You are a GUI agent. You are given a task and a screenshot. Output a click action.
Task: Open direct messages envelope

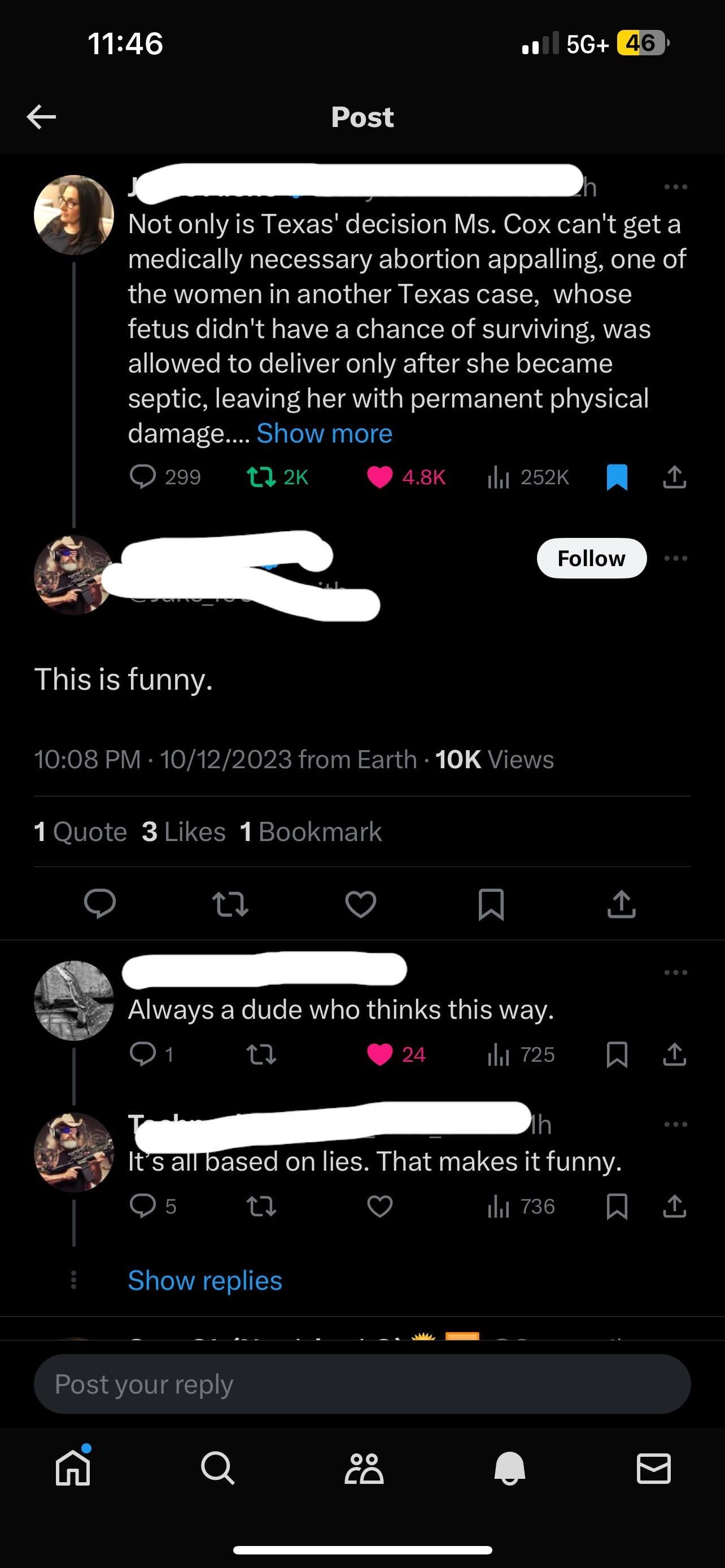654,1468
